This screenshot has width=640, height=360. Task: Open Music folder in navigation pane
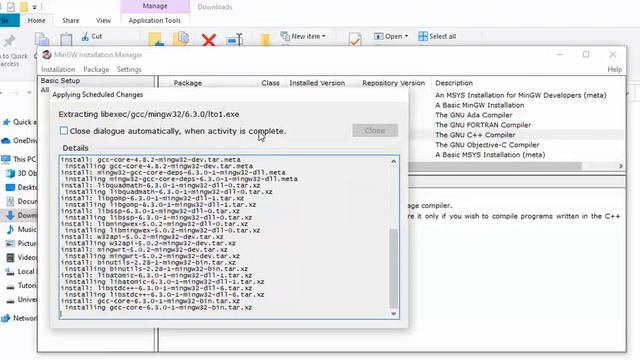22,229
